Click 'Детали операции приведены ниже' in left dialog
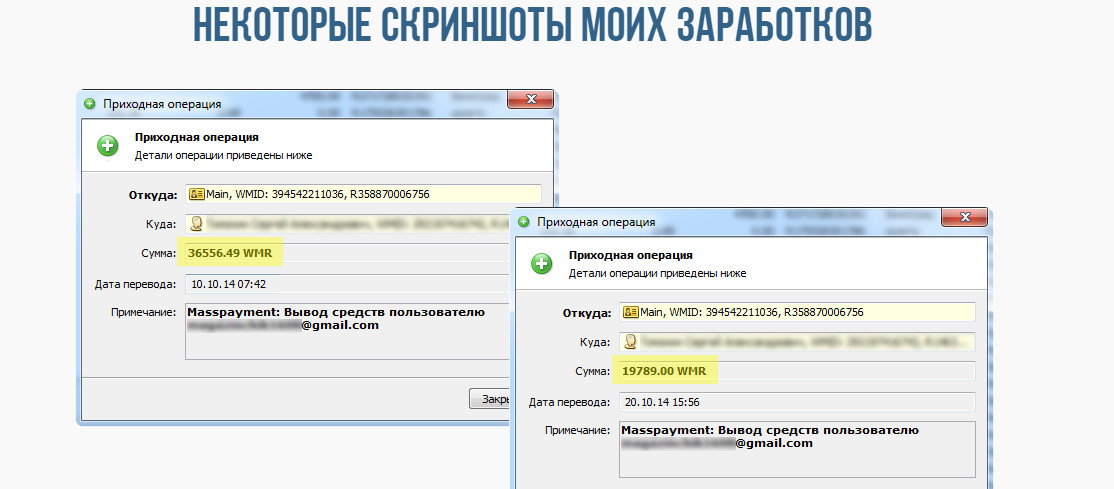 pos(223,155)
